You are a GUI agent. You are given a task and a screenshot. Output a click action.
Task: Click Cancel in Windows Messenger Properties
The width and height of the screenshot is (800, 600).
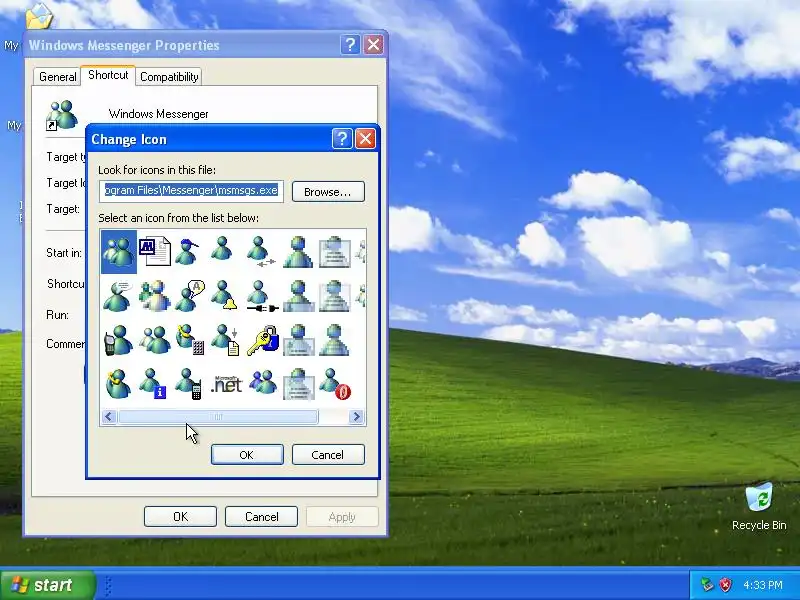pos(261,516)
